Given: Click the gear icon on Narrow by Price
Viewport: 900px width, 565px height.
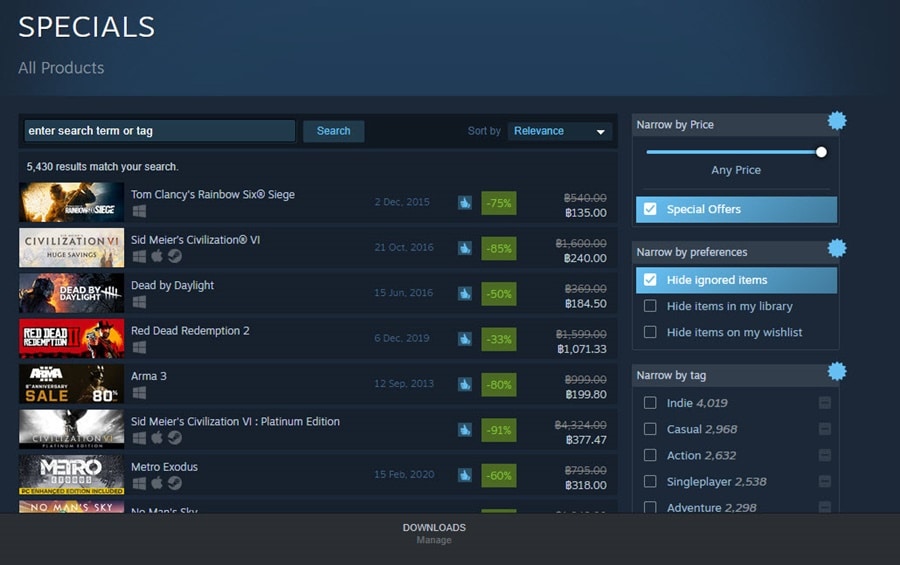Looking at the screenshot, I should click(x=837, y=121).
